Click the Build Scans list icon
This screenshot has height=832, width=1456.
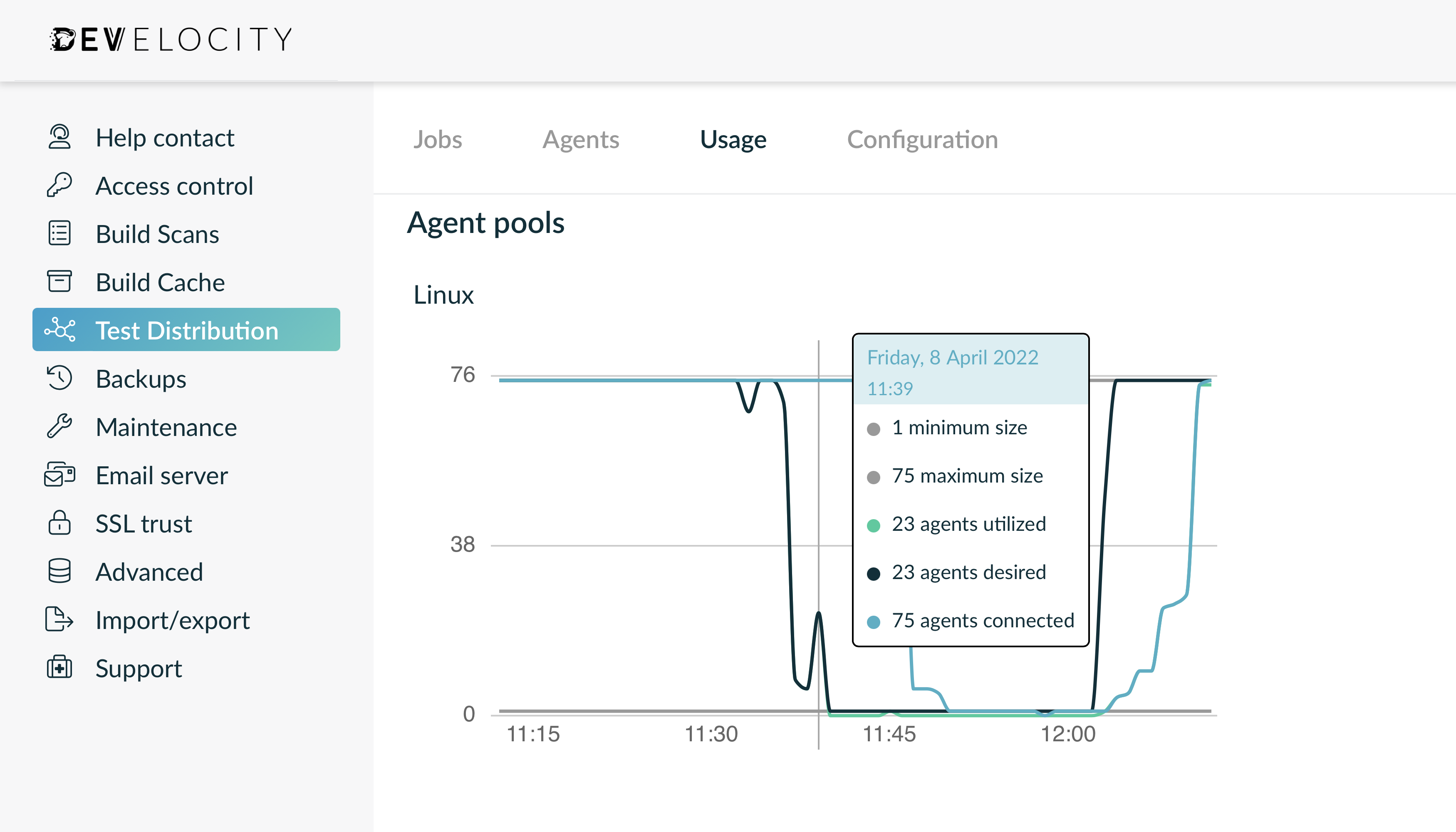[x=59, y=233]
